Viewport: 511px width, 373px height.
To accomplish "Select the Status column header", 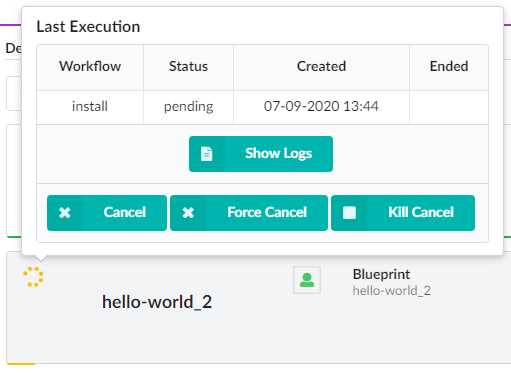I will 188,67.
